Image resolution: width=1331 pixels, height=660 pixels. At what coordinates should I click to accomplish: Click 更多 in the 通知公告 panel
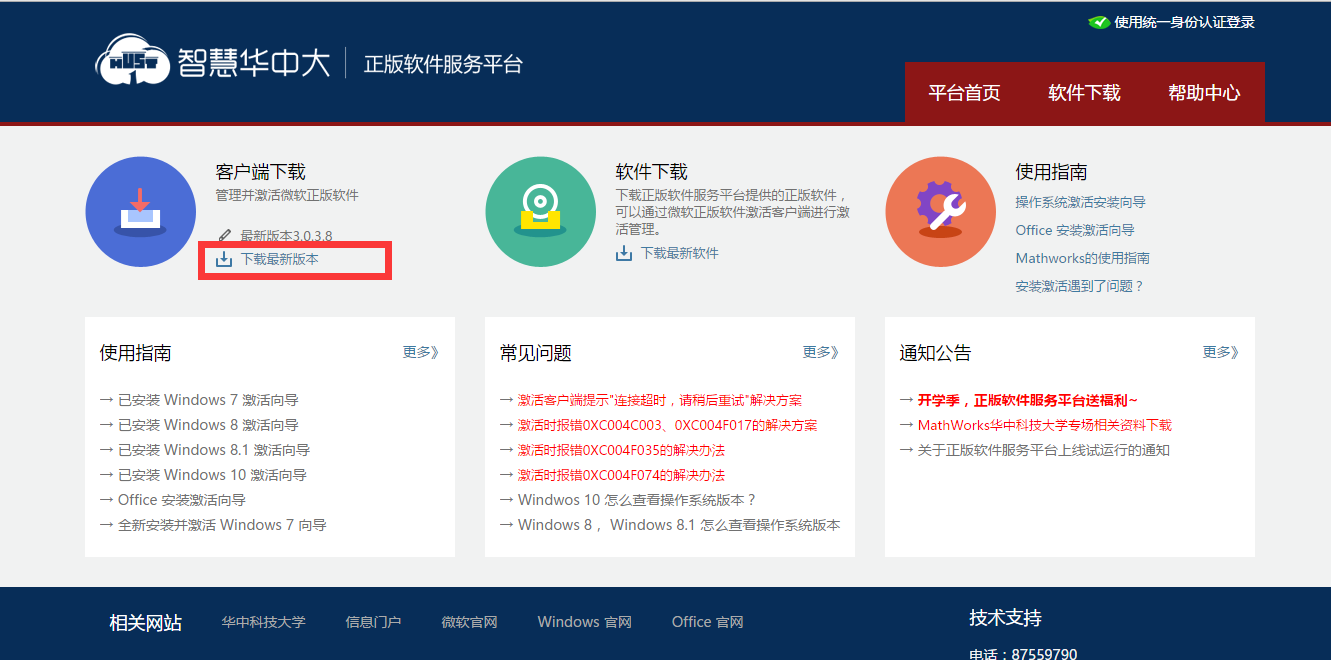coord(1221,352)
